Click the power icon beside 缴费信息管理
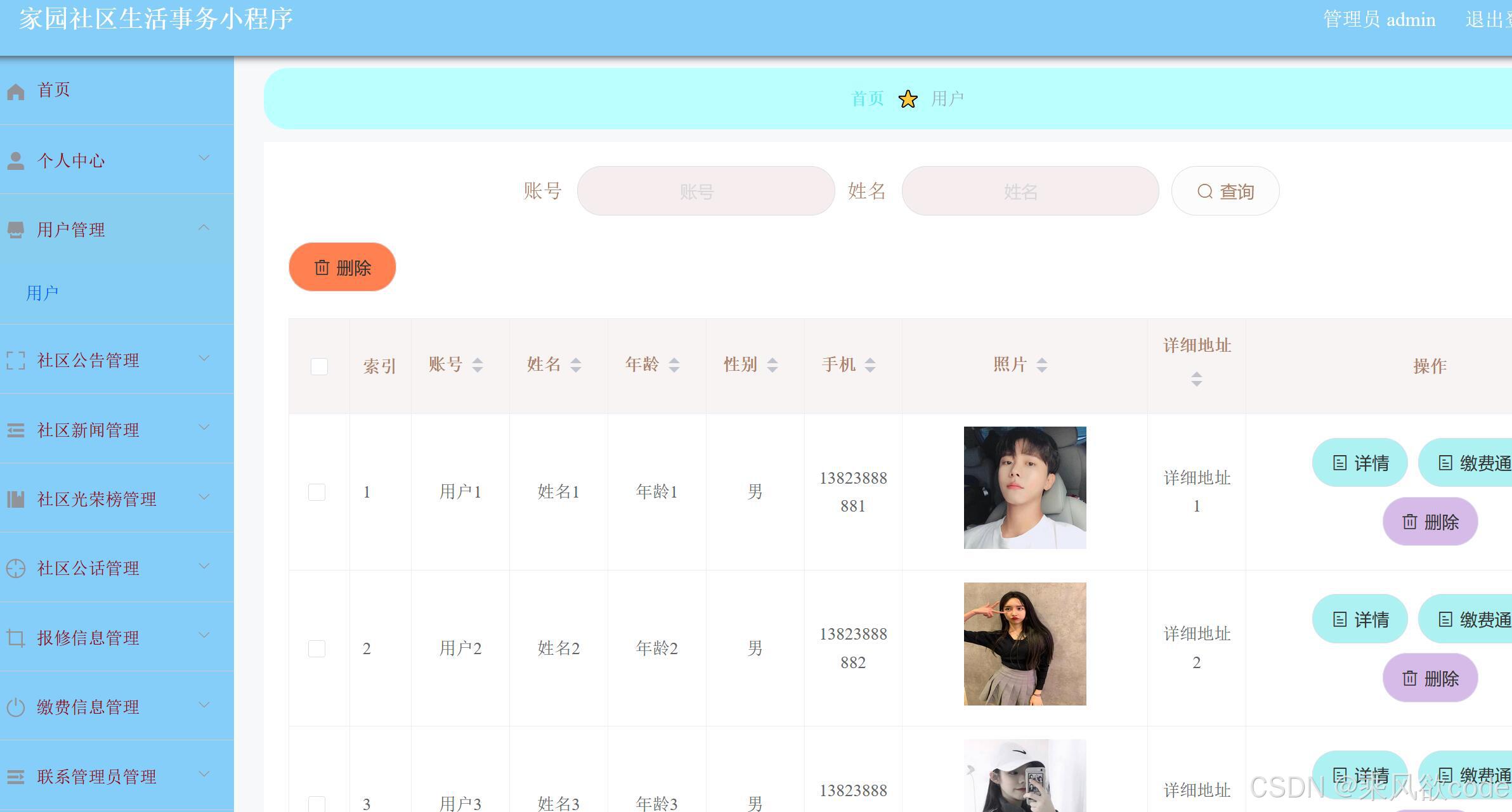 (16, 707)
